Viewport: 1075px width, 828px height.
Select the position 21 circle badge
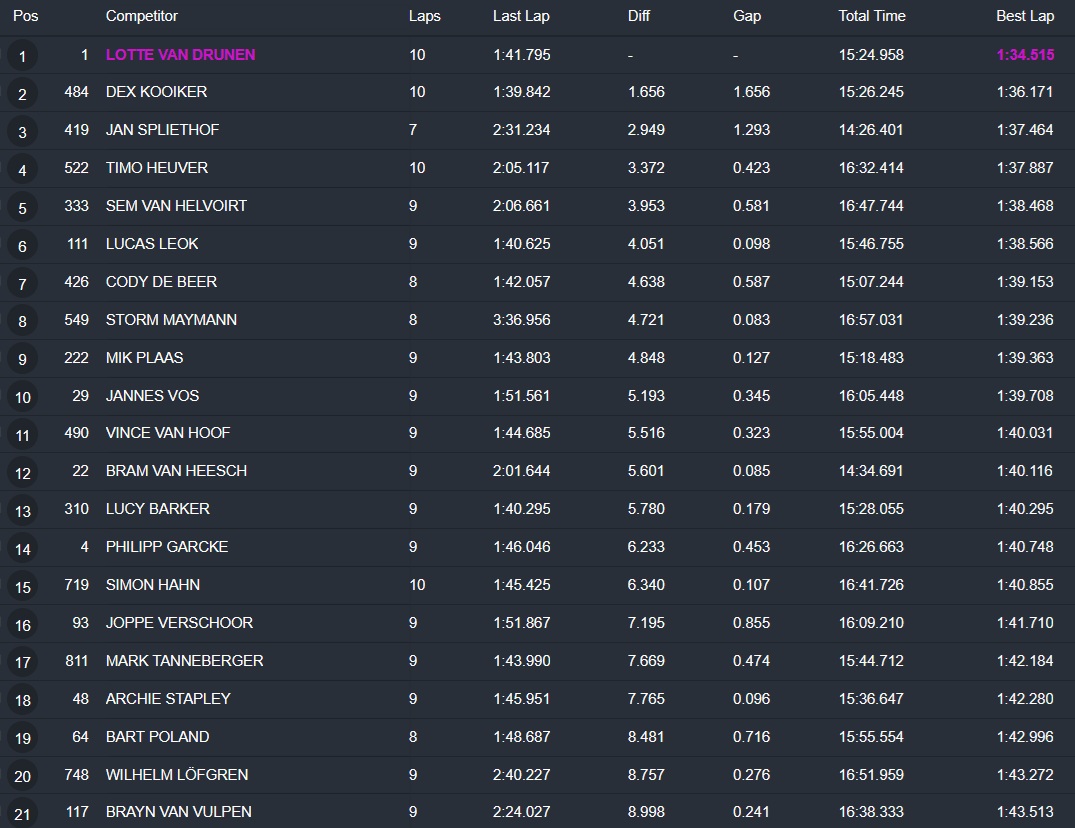(22, 814)
